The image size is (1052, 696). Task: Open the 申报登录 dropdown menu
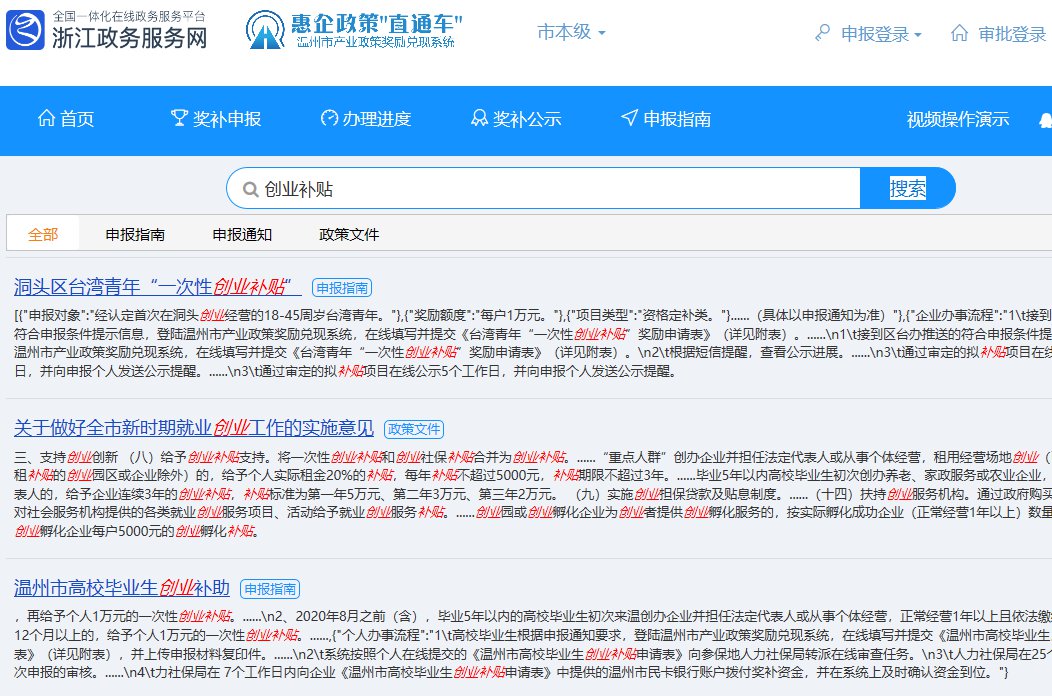click(880, 34)
